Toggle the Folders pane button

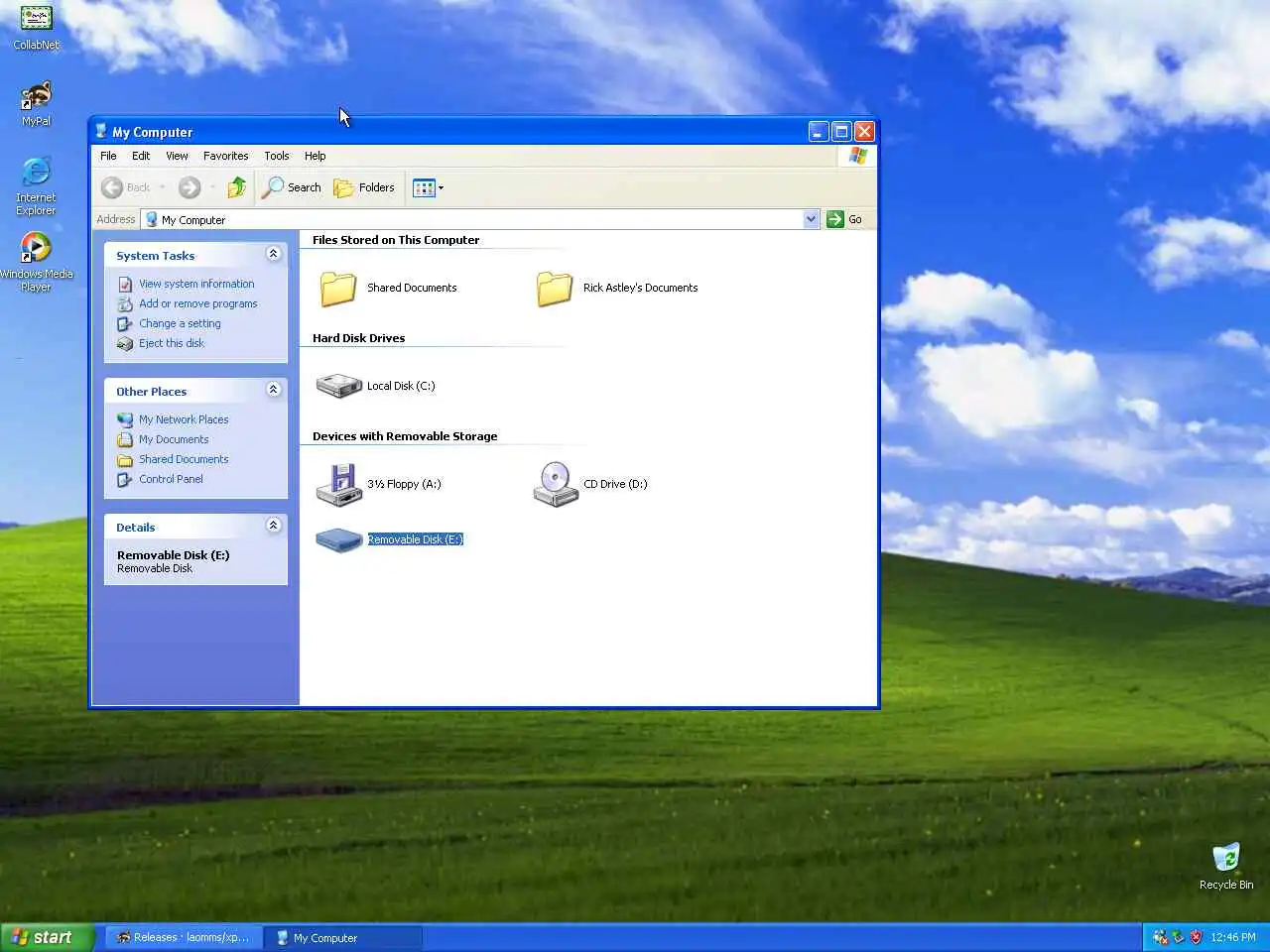[364, 187]
